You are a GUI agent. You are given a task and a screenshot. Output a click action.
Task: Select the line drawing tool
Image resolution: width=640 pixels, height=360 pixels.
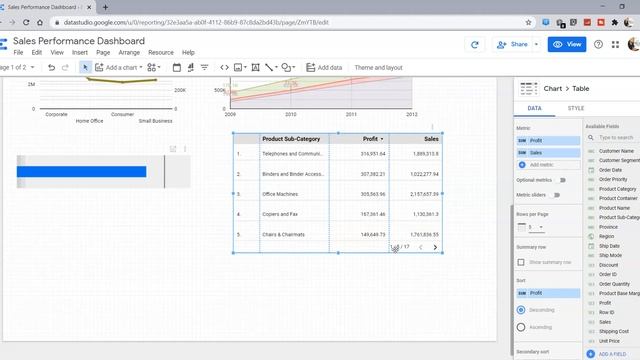coord(269,67)
